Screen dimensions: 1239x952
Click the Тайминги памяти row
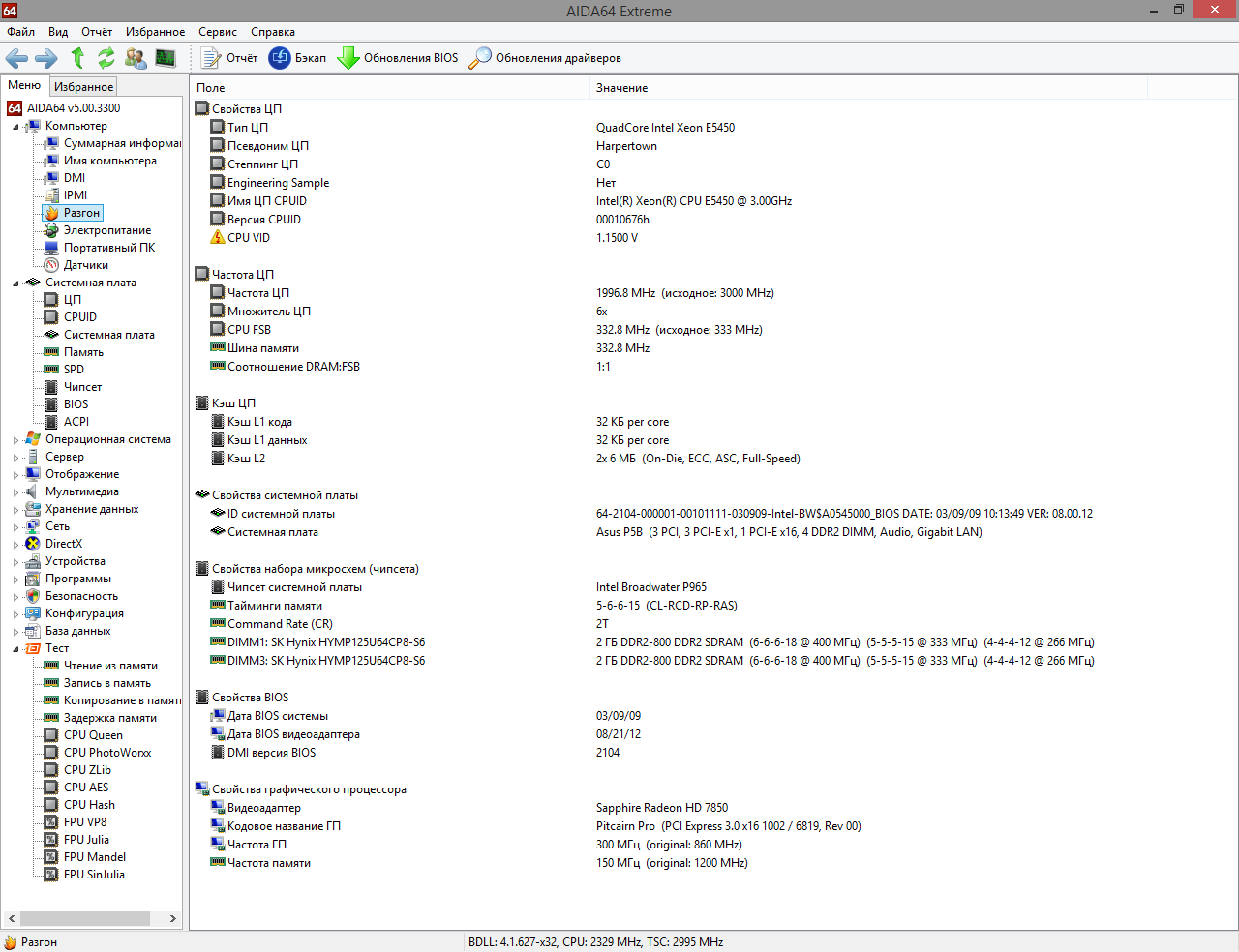[713, 606]
